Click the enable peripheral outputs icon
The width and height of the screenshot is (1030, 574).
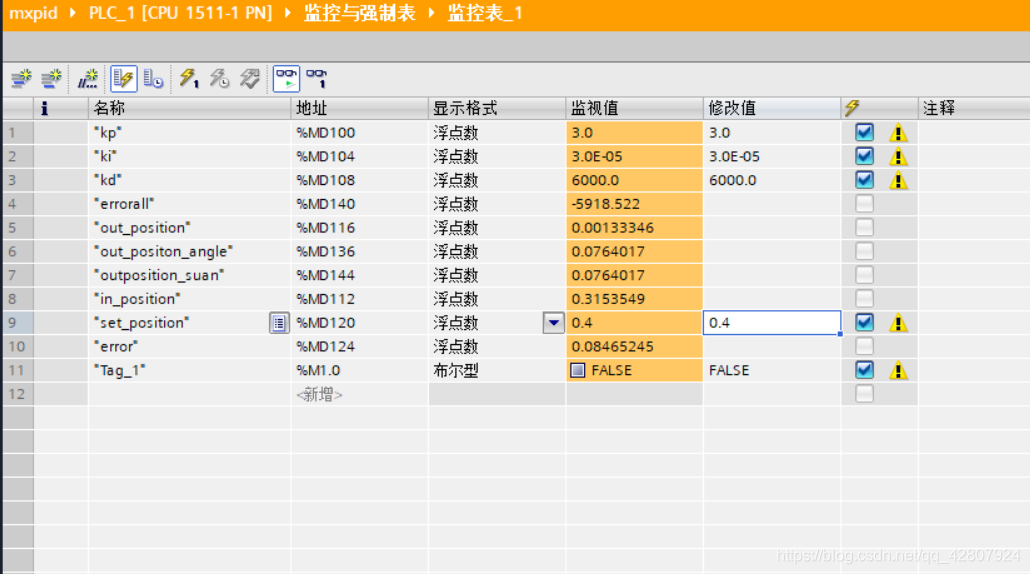(250, 79)
